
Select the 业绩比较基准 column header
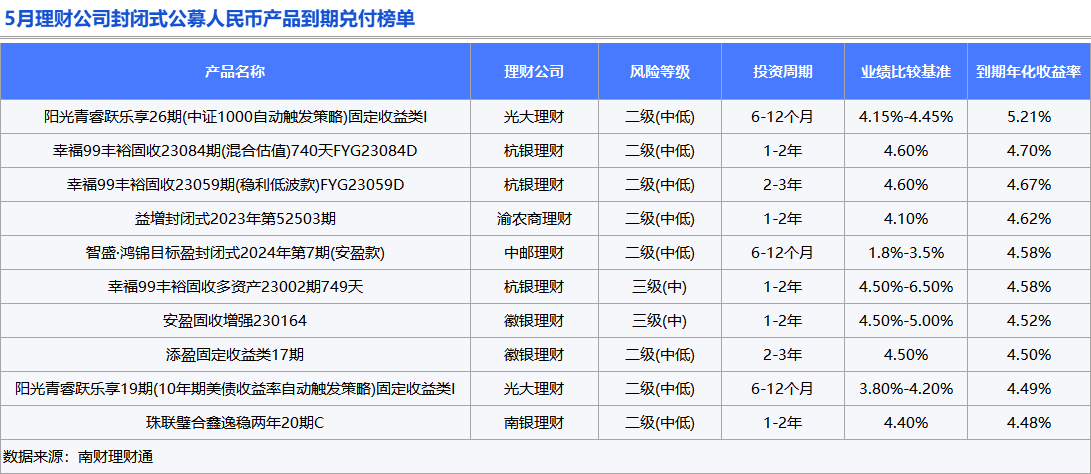906,72
